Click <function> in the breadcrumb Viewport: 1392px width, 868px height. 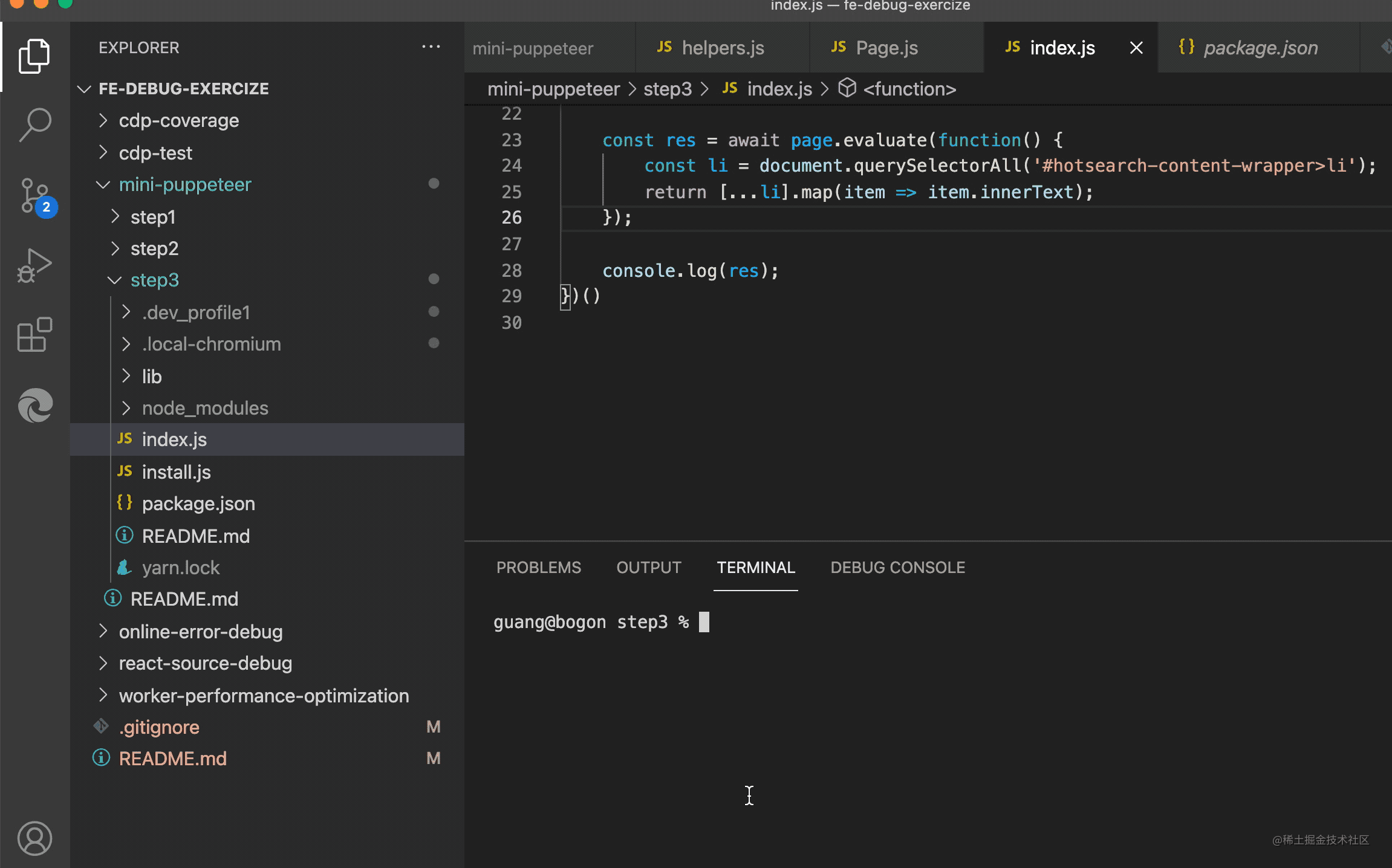(909, 89)
